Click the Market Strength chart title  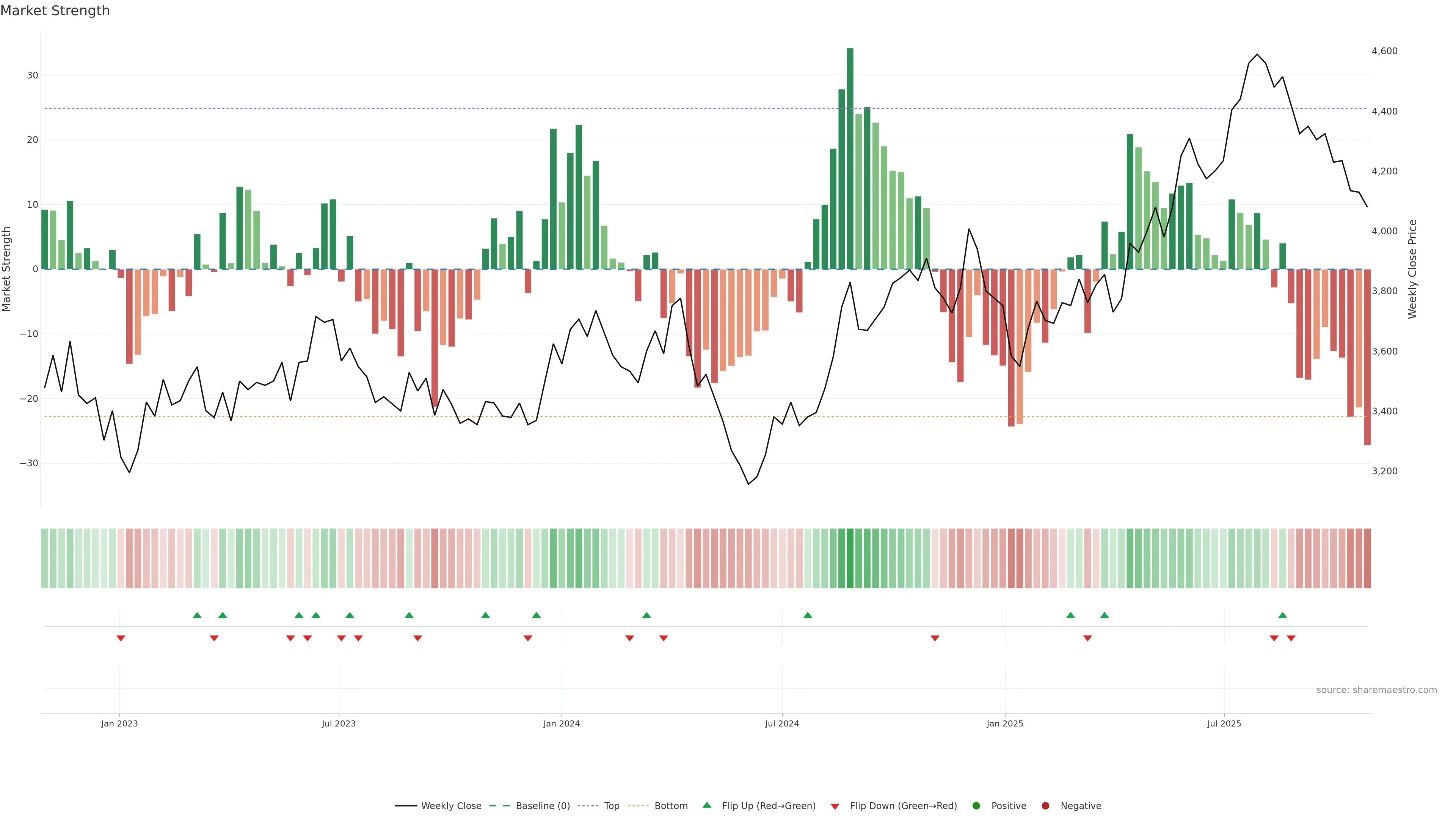(x=55, y=11)
